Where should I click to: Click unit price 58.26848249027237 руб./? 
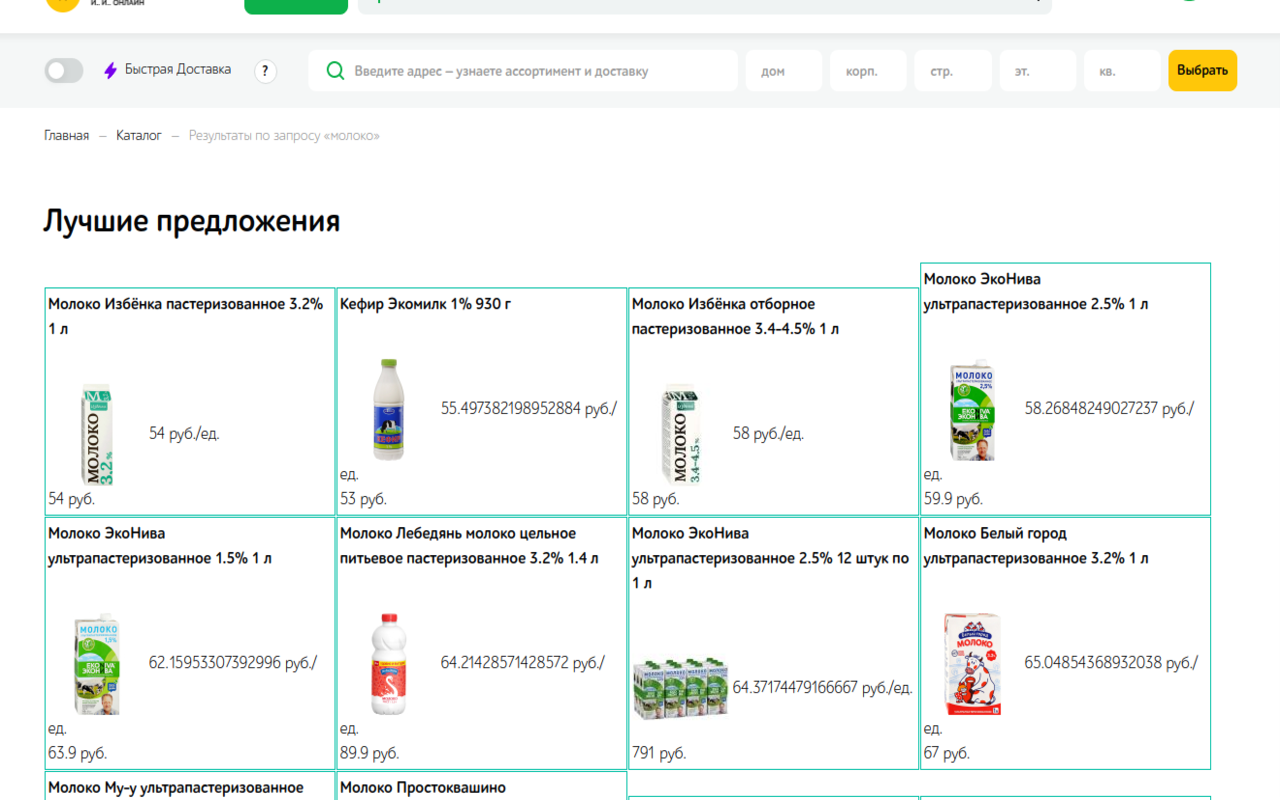[1110, 408]
